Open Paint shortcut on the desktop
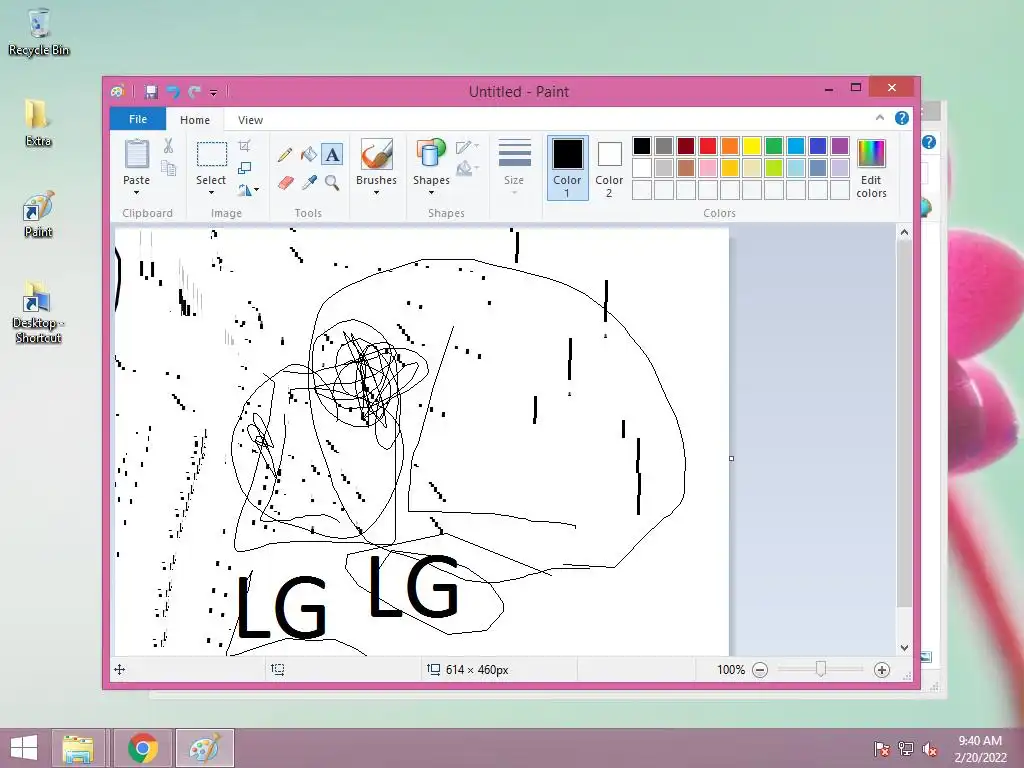Image resolution: width=1024 pixels, height=768 pixels. point(38,216)
